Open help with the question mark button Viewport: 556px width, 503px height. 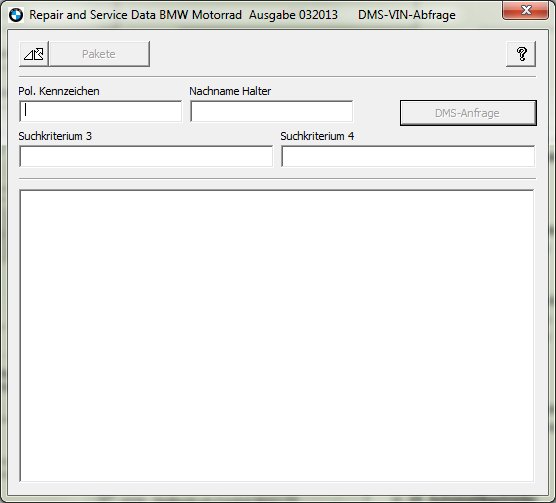coord(521,54)
